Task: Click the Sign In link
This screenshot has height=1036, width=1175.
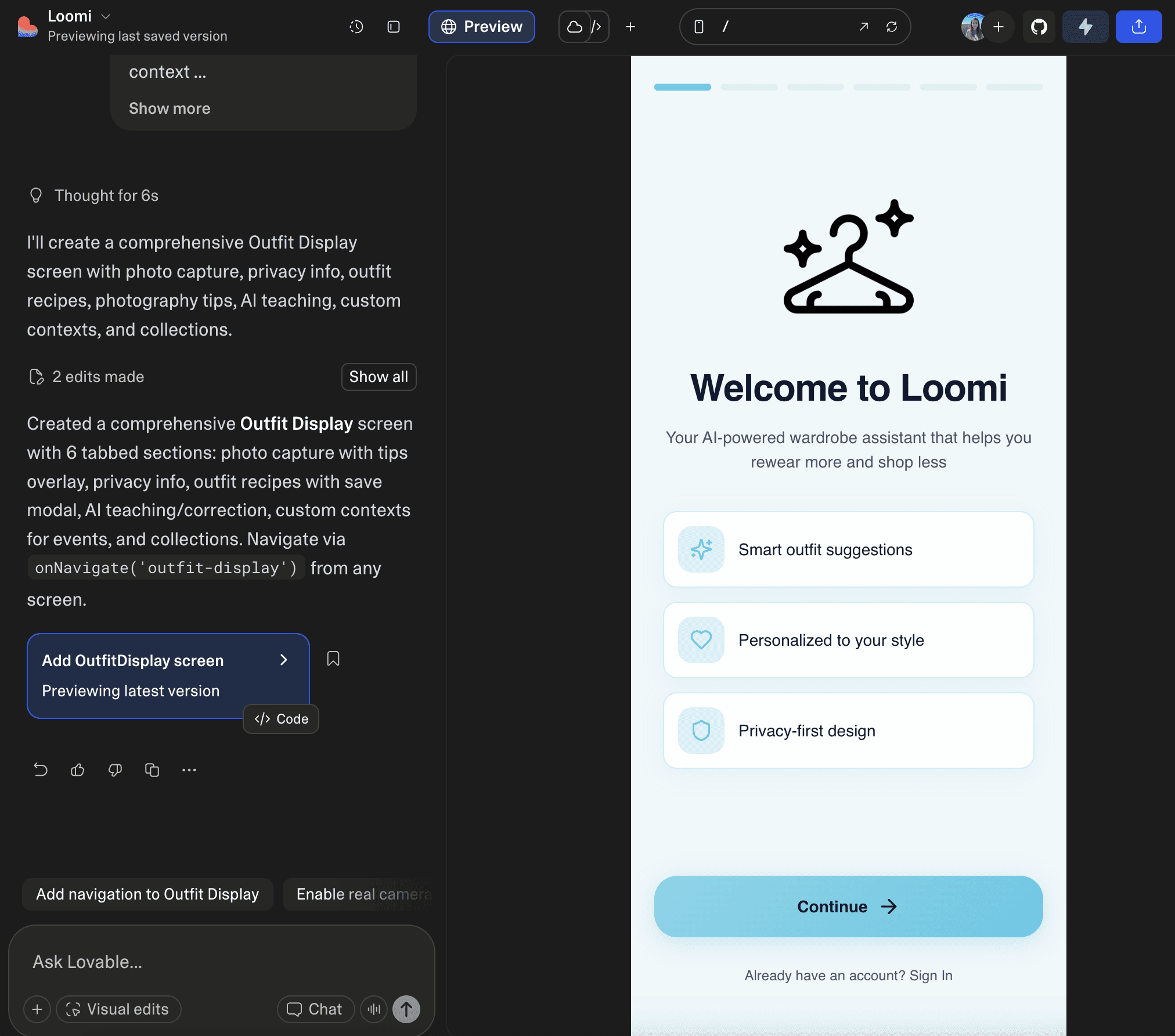Action: click(931, 976)
